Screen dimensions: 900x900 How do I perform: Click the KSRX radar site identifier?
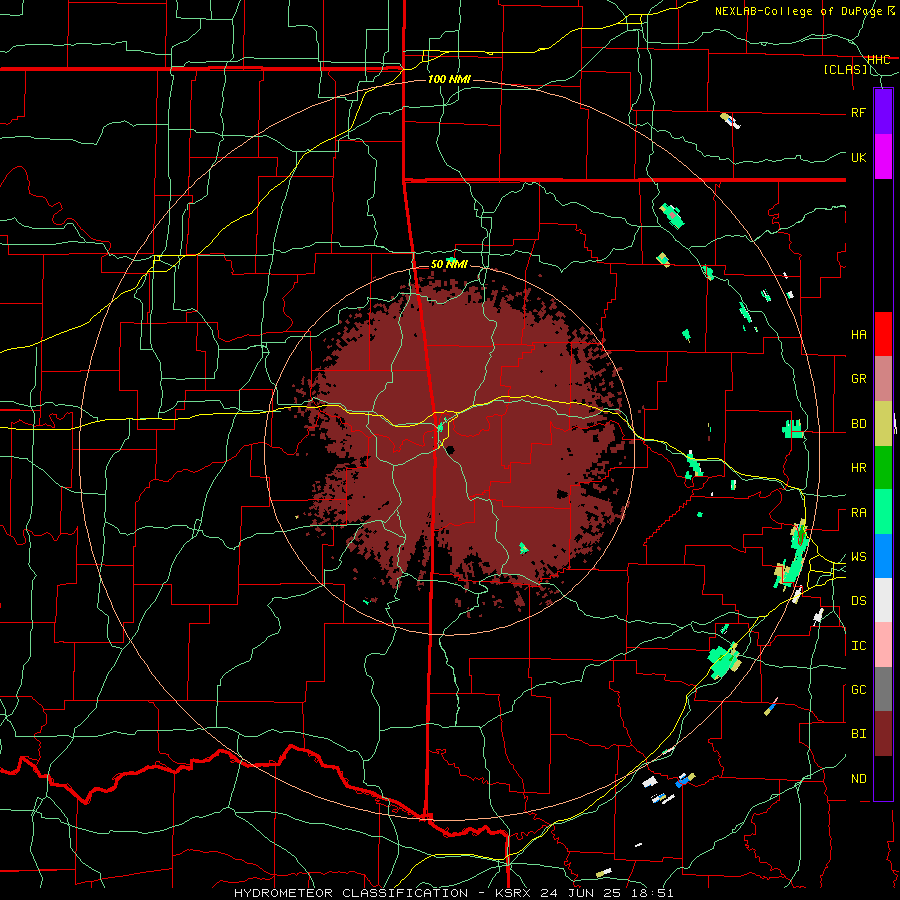pos(513,893)
